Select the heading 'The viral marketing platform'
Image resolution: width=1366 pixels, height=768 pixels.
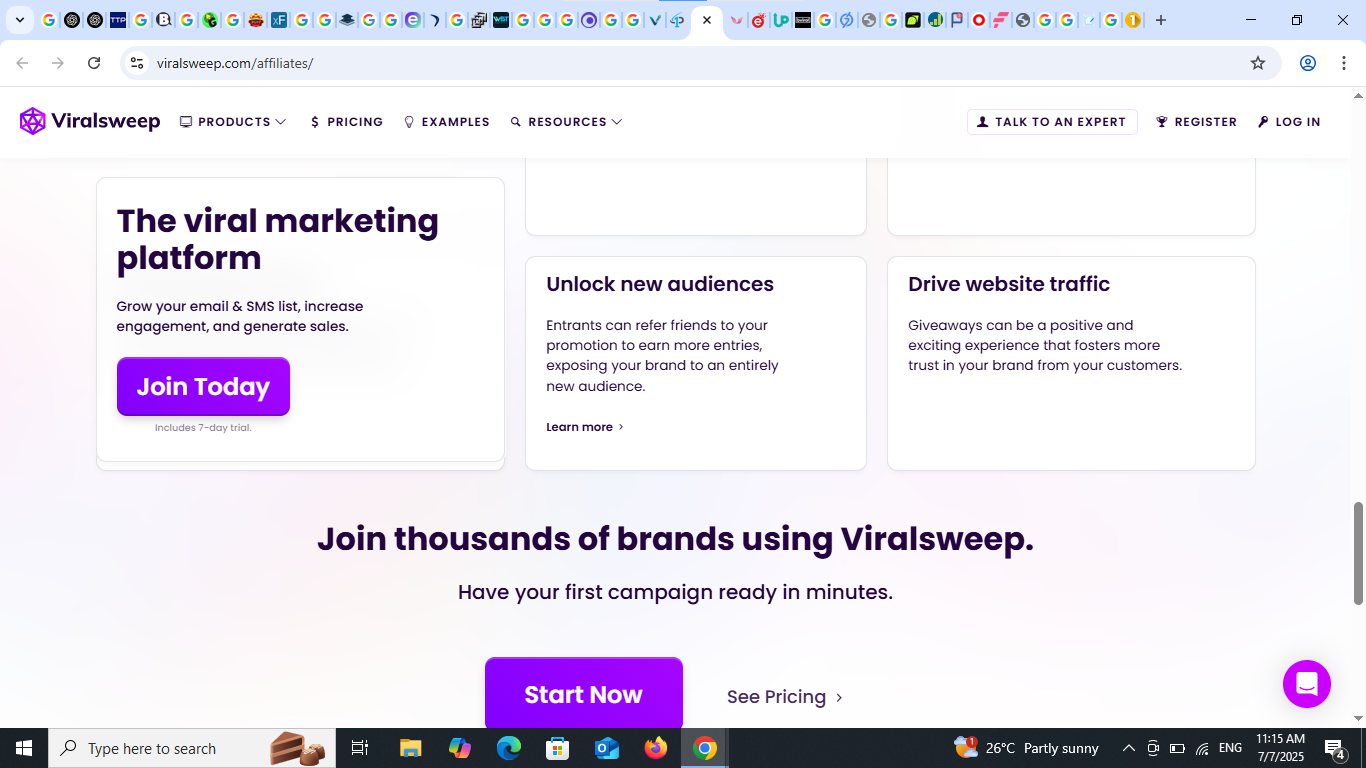[278, 239]
